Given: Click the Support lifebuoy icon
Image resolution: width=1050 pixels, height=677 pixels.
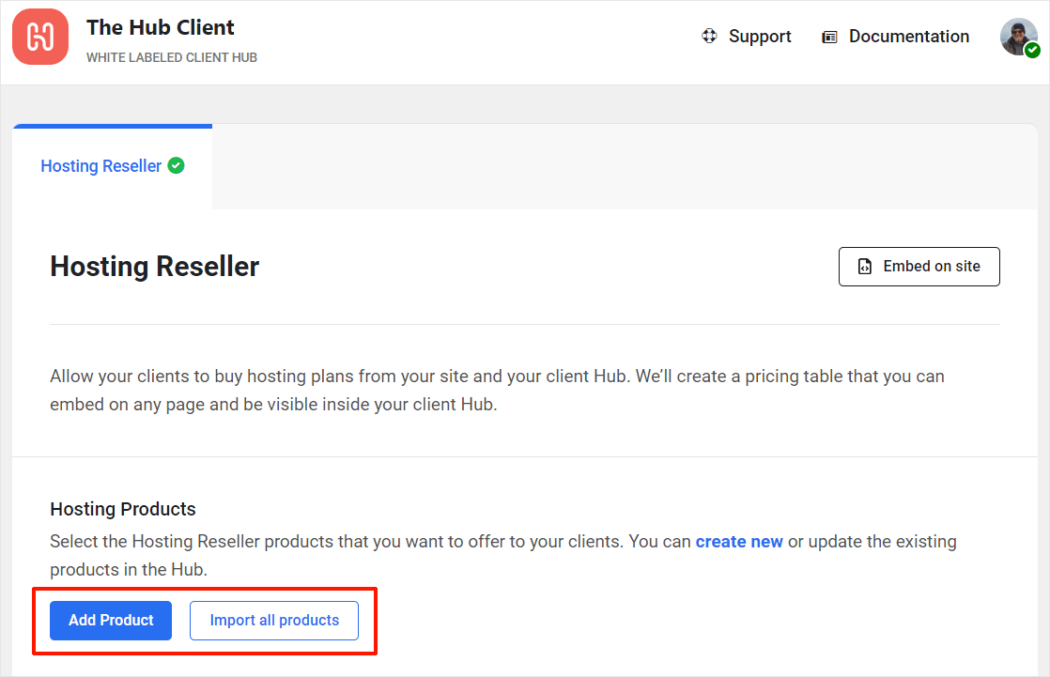Looking at the screenshot, I should (x=710, y=37).
